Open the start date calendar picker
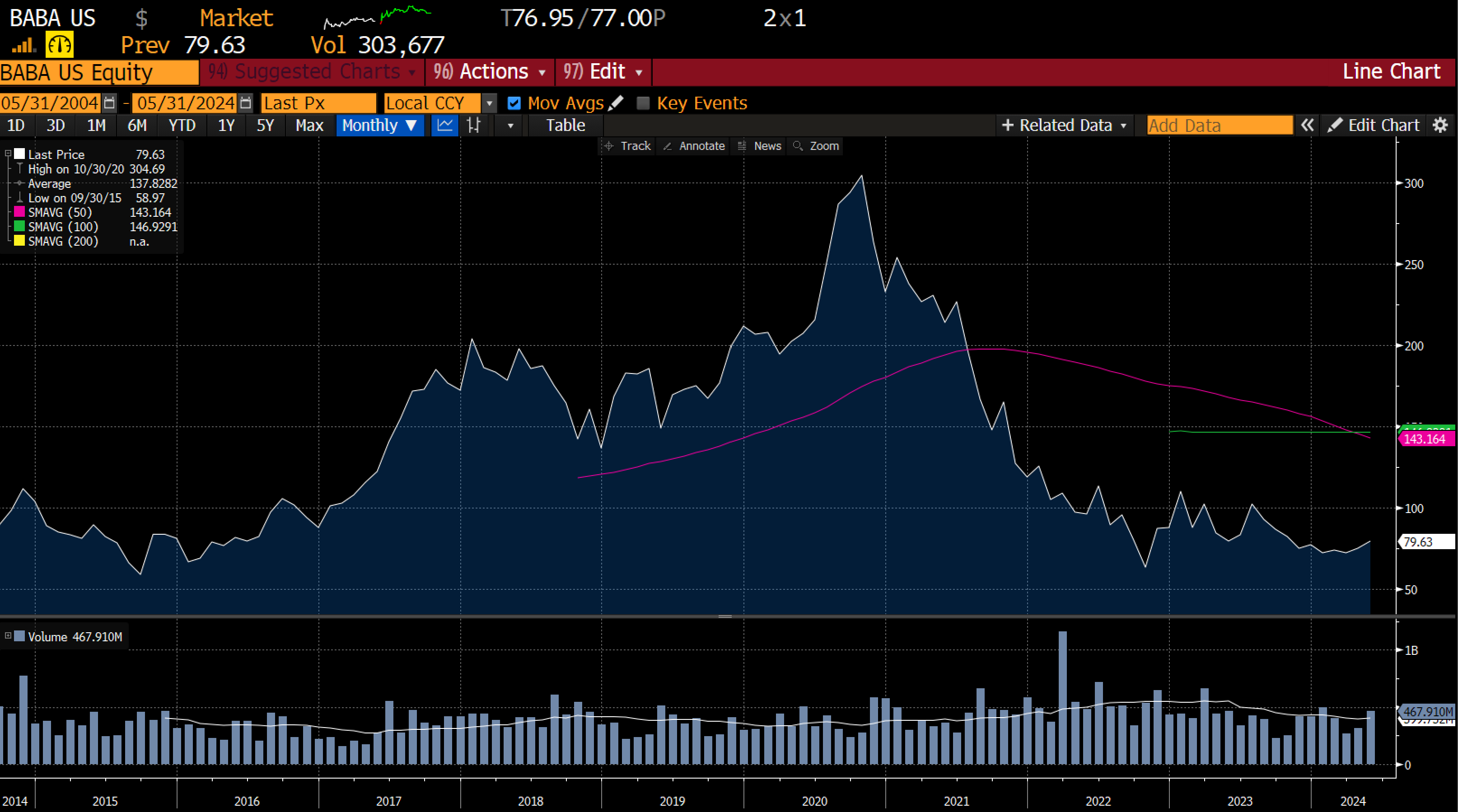 [x=110, y=103]
